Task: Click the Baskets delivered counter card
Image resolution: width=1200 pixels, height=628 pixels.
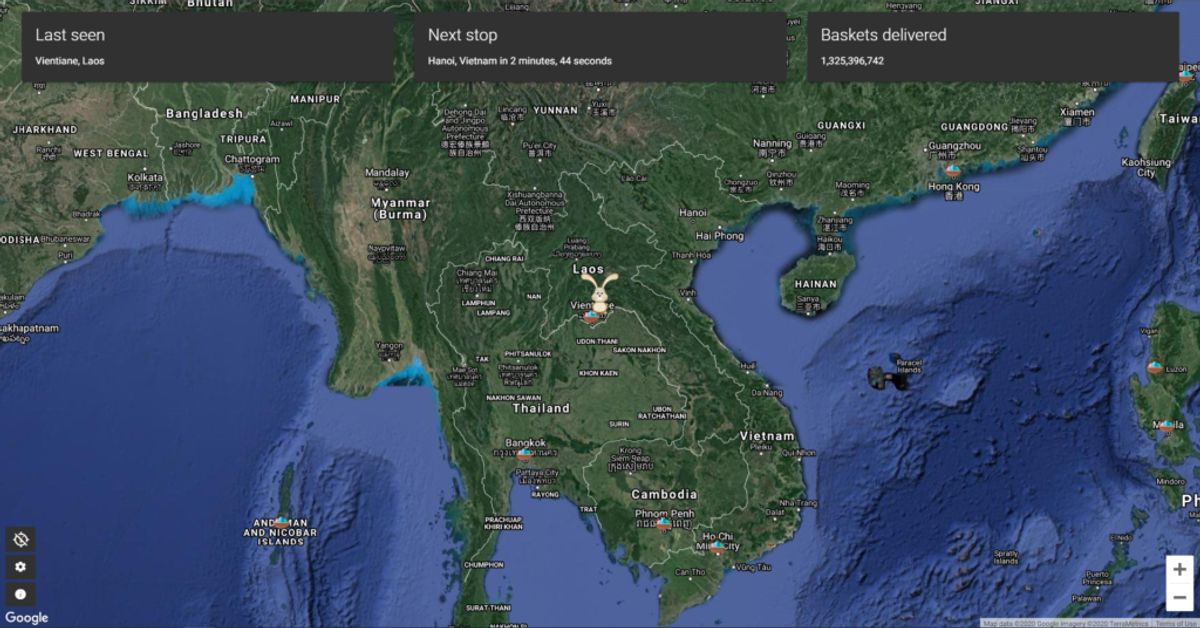Action: click(993, 47)
